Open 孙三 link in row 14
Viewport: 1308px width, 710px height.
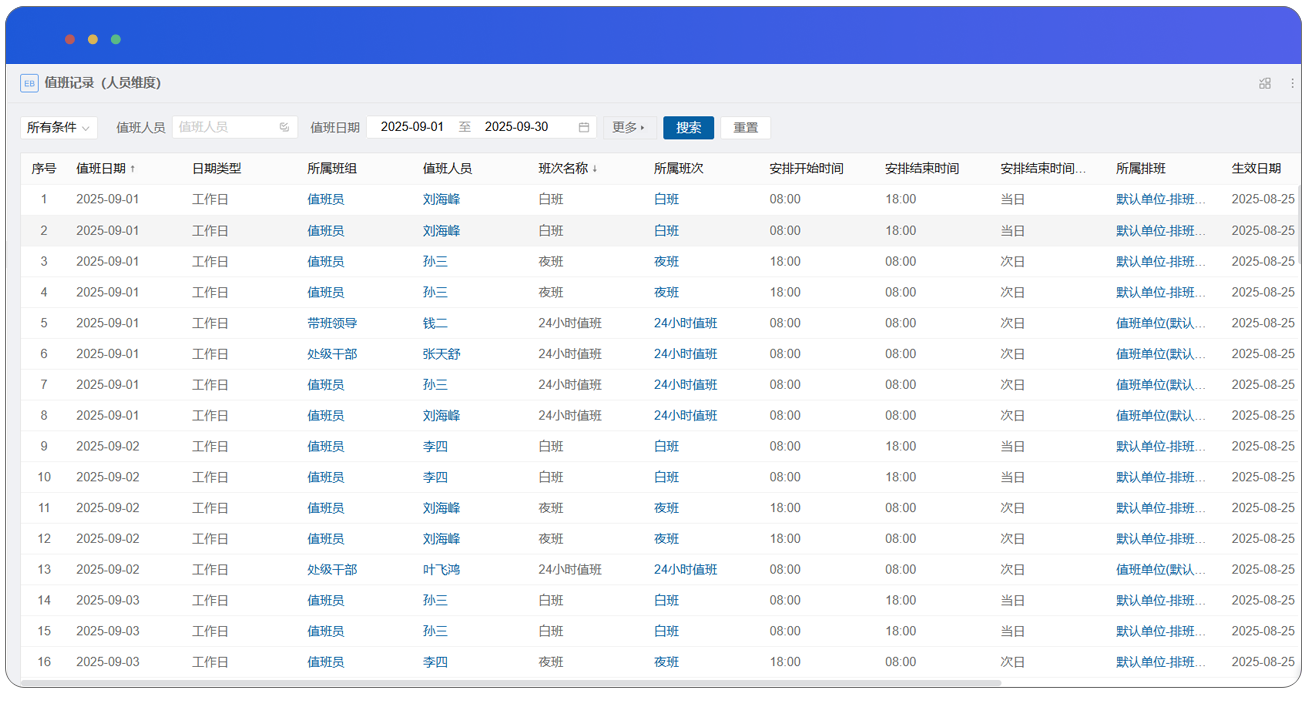435,601
